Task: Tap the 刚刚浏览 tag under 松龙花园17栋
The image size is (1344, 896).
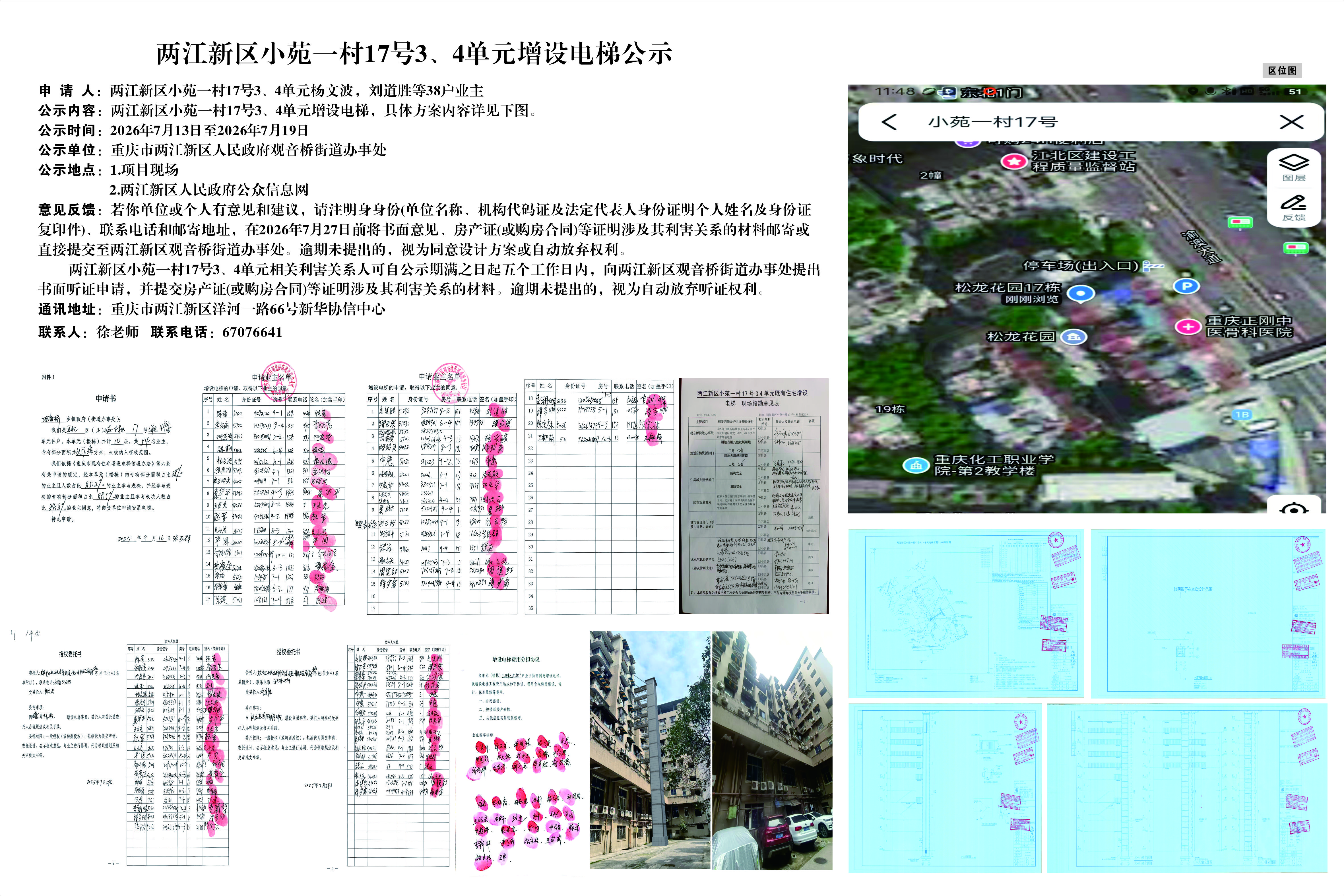Action: pyautogui.click(x=1032, y=299)
